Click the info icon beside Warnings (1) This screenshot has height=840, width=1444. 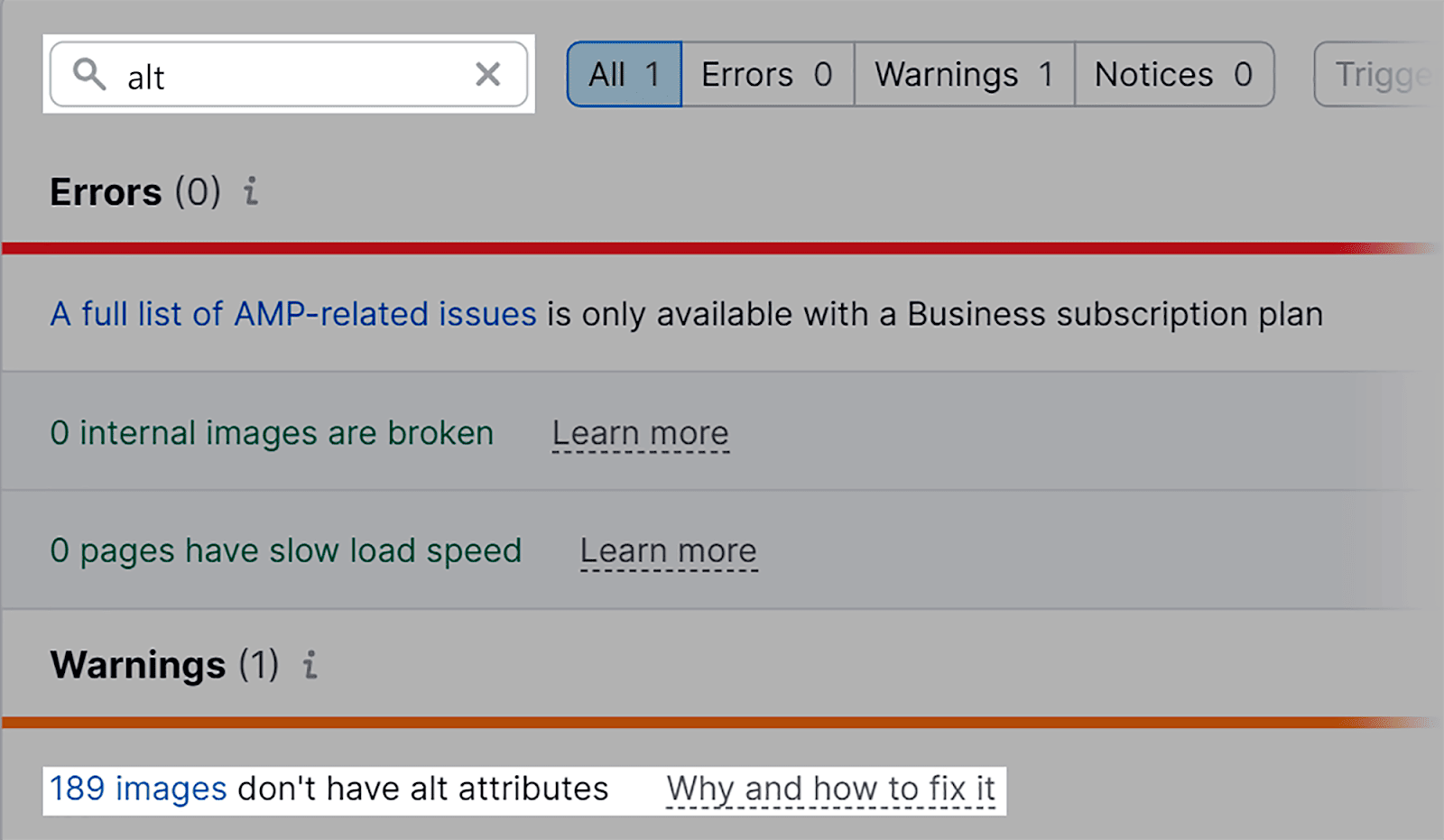click(x=310, y=665)
